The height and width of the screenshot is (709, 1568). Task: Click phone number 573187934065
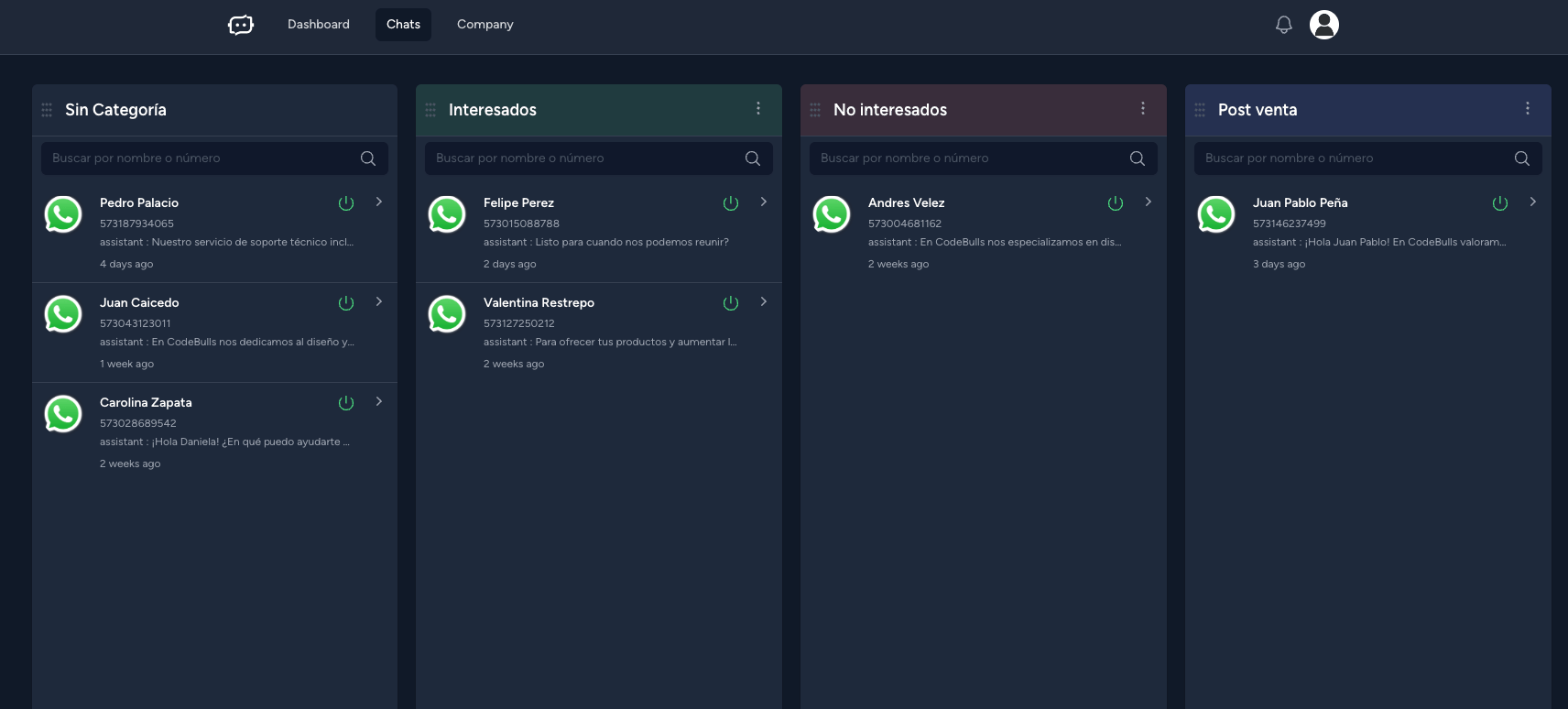point(136,224)
